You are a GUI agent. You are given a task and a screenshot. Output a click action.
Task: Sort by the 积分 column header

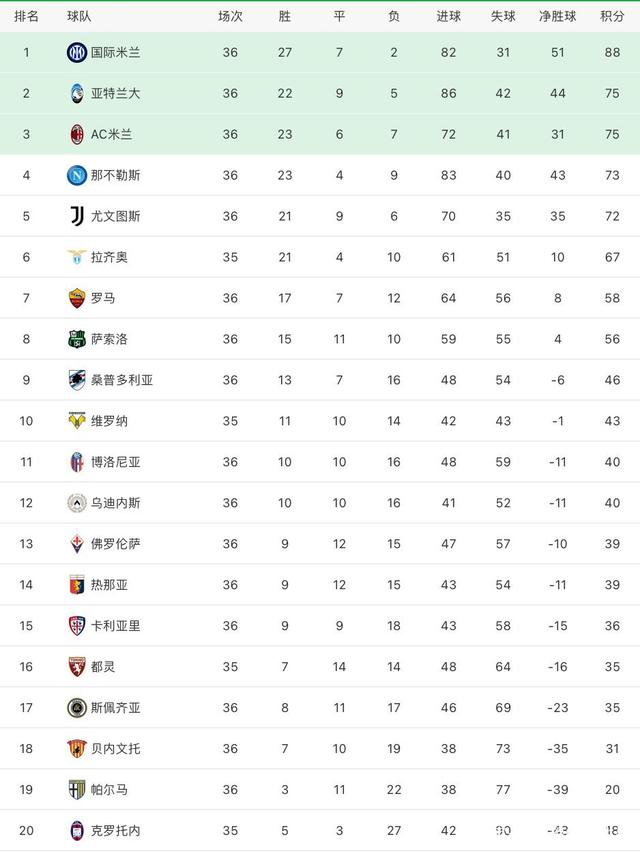pos(612,16)
